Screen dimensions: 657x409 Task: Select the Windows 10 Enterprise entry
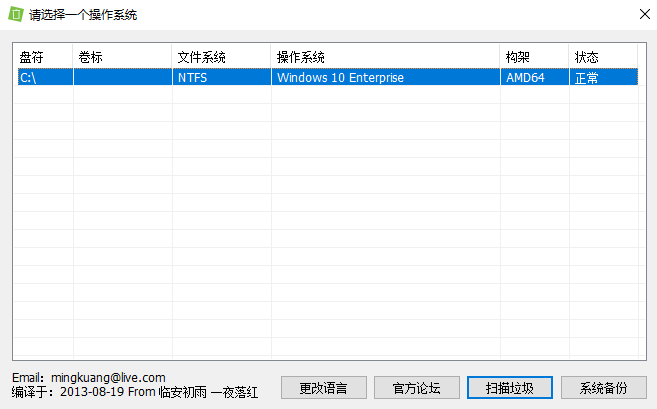click(x=385, y=77)
